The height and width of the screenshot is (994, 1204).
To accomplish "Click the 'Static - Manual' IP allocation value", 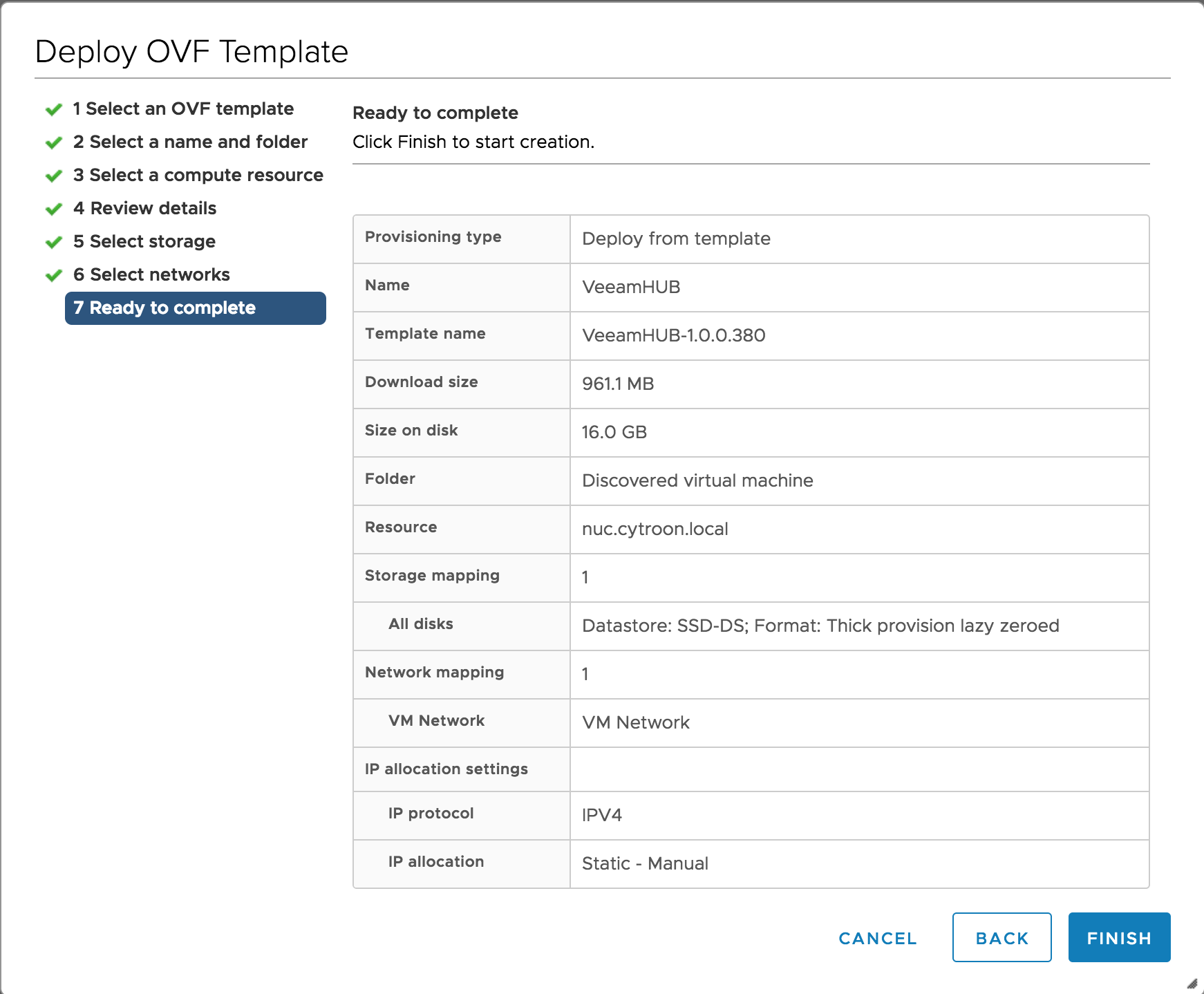I will tap(645, 863).
